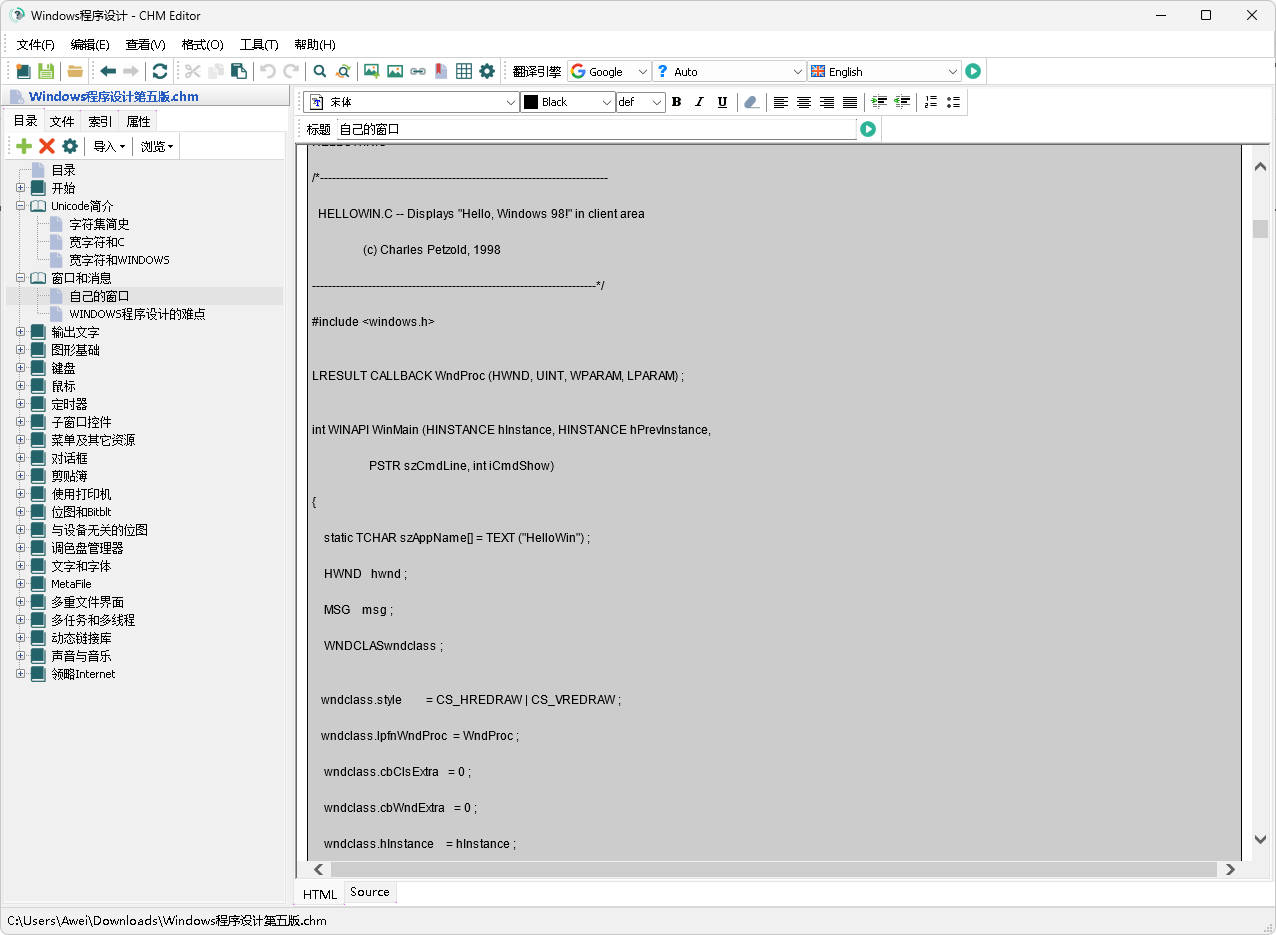Open the 格式(O) menu
The height and width of the screenshot is (935, 1276).
point(203,44)
